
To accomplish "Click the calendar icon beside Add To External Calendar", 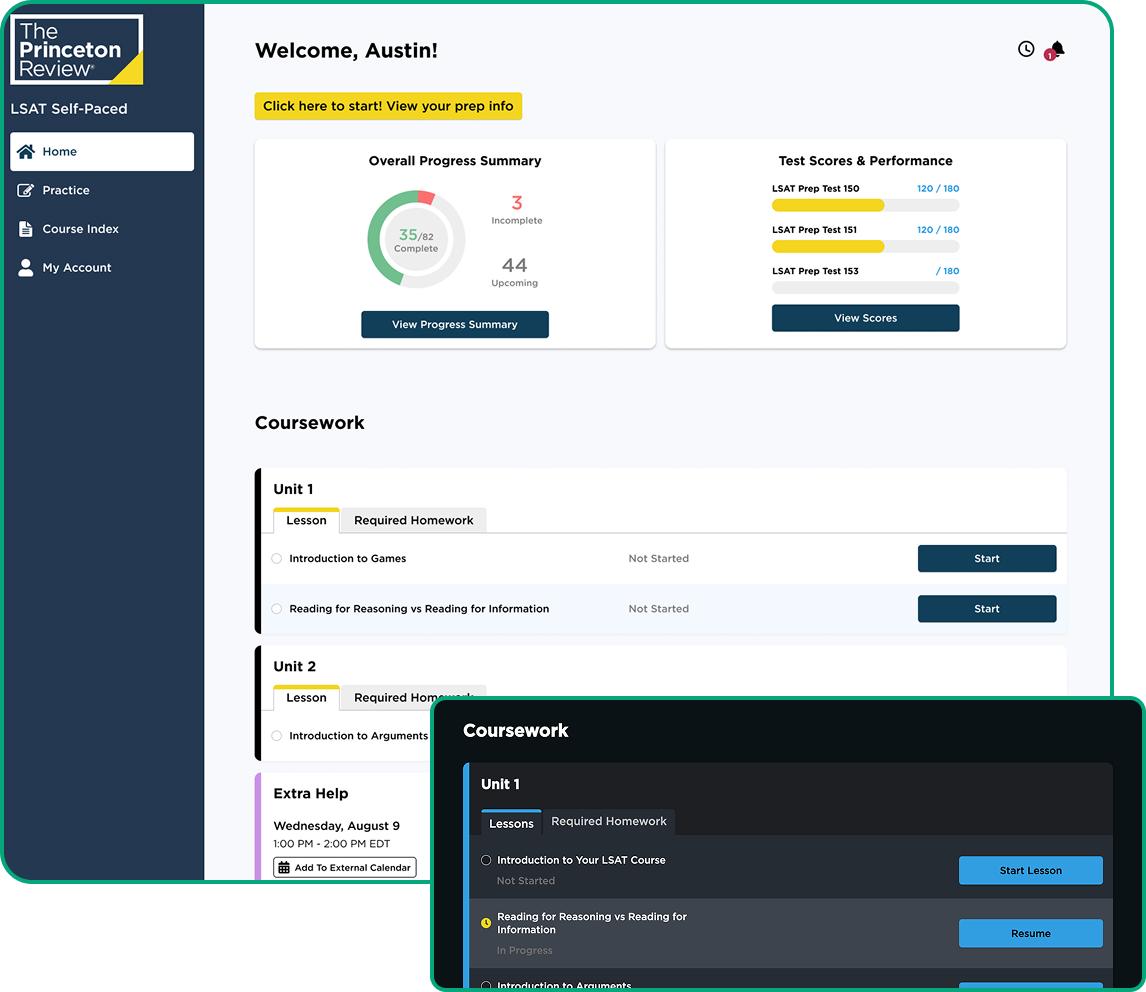I will (x=284, y=868).
